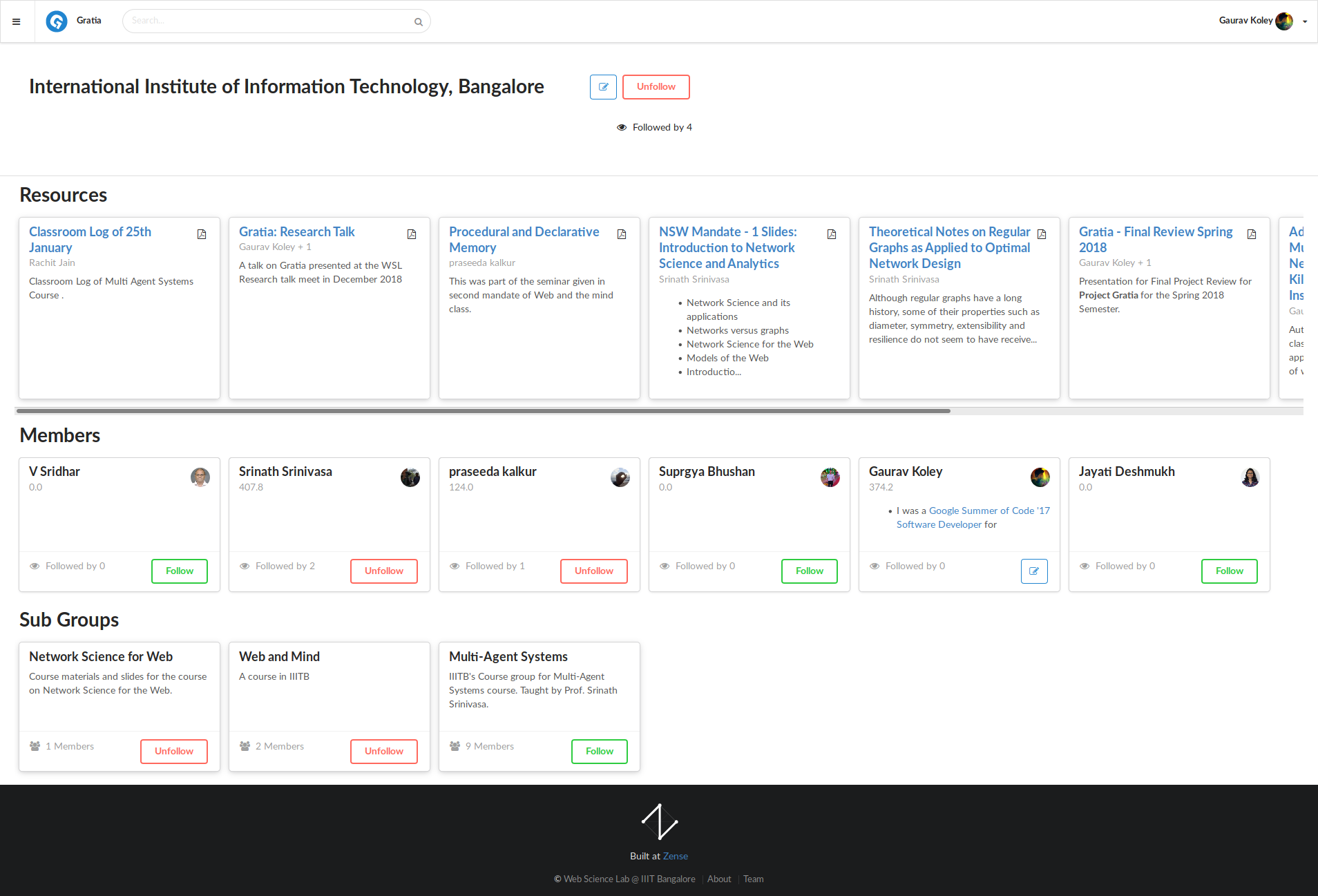Screen dimensions: 1318x896
Task: Follow Jayati Deshmukh
Action: pos(1230,571)
